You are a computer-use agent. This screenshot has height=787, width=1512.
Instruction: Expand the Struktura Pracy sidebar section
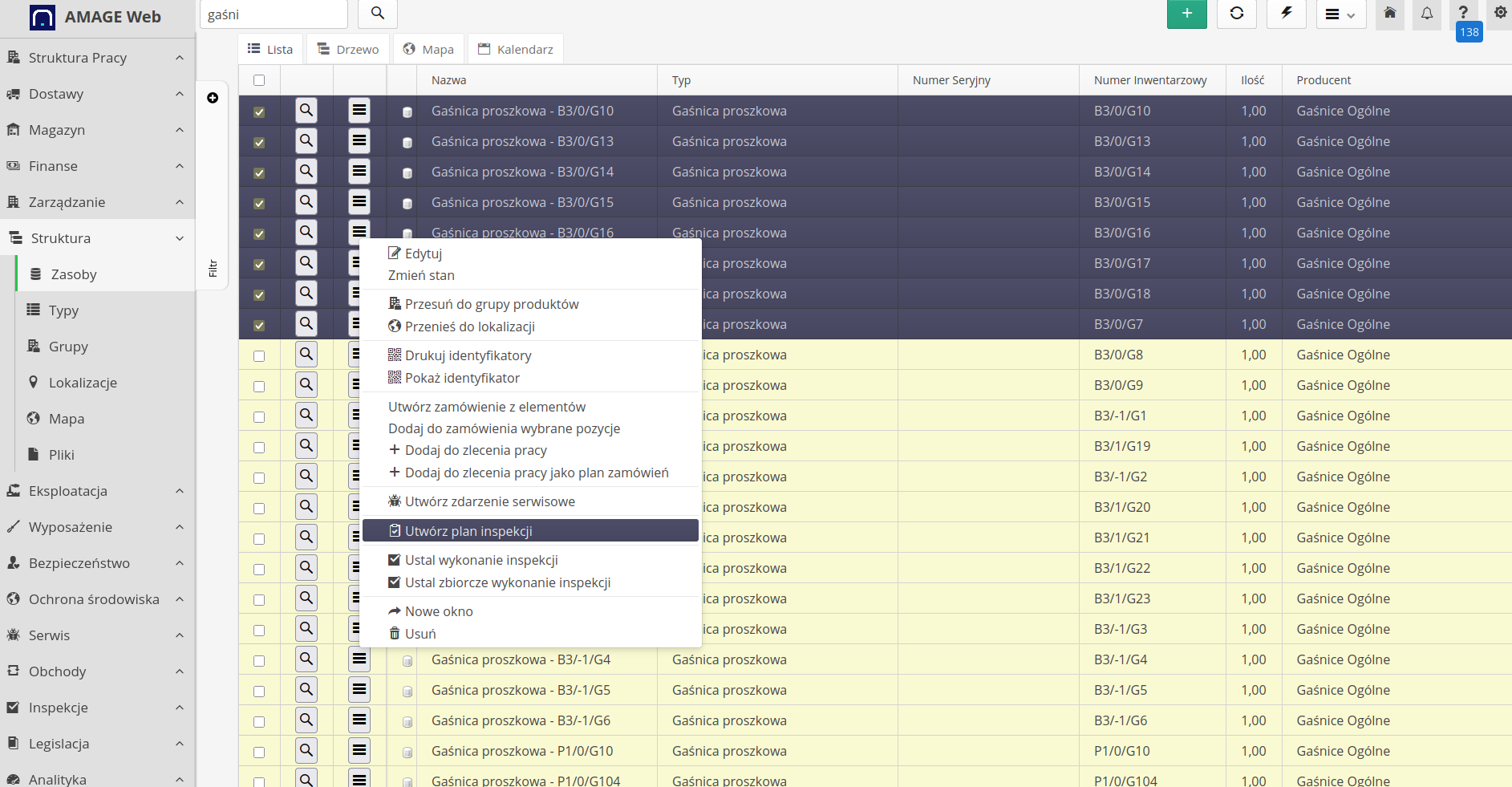click(97, 58)
